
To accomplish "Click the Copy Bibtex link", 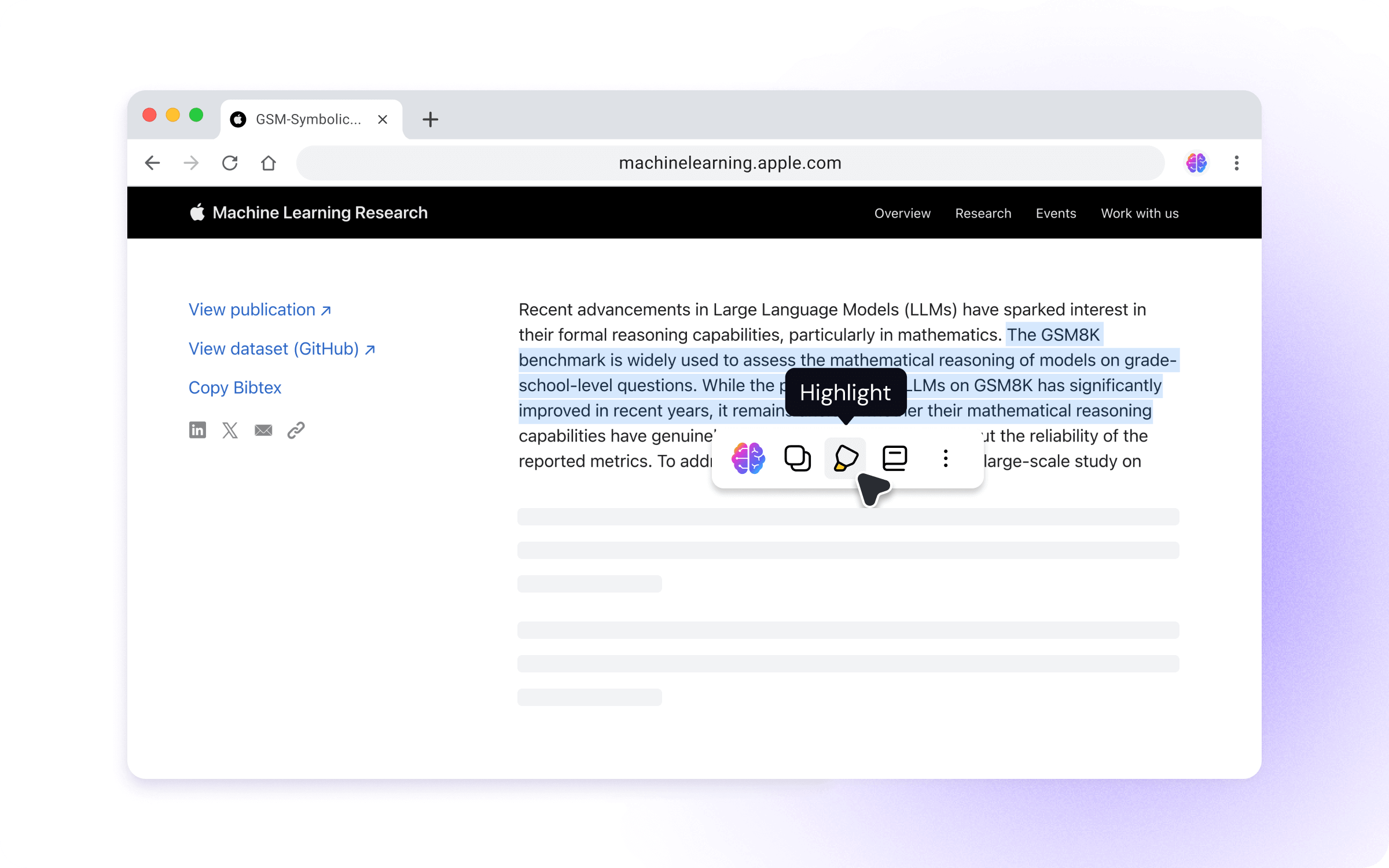I will [235, 388].
